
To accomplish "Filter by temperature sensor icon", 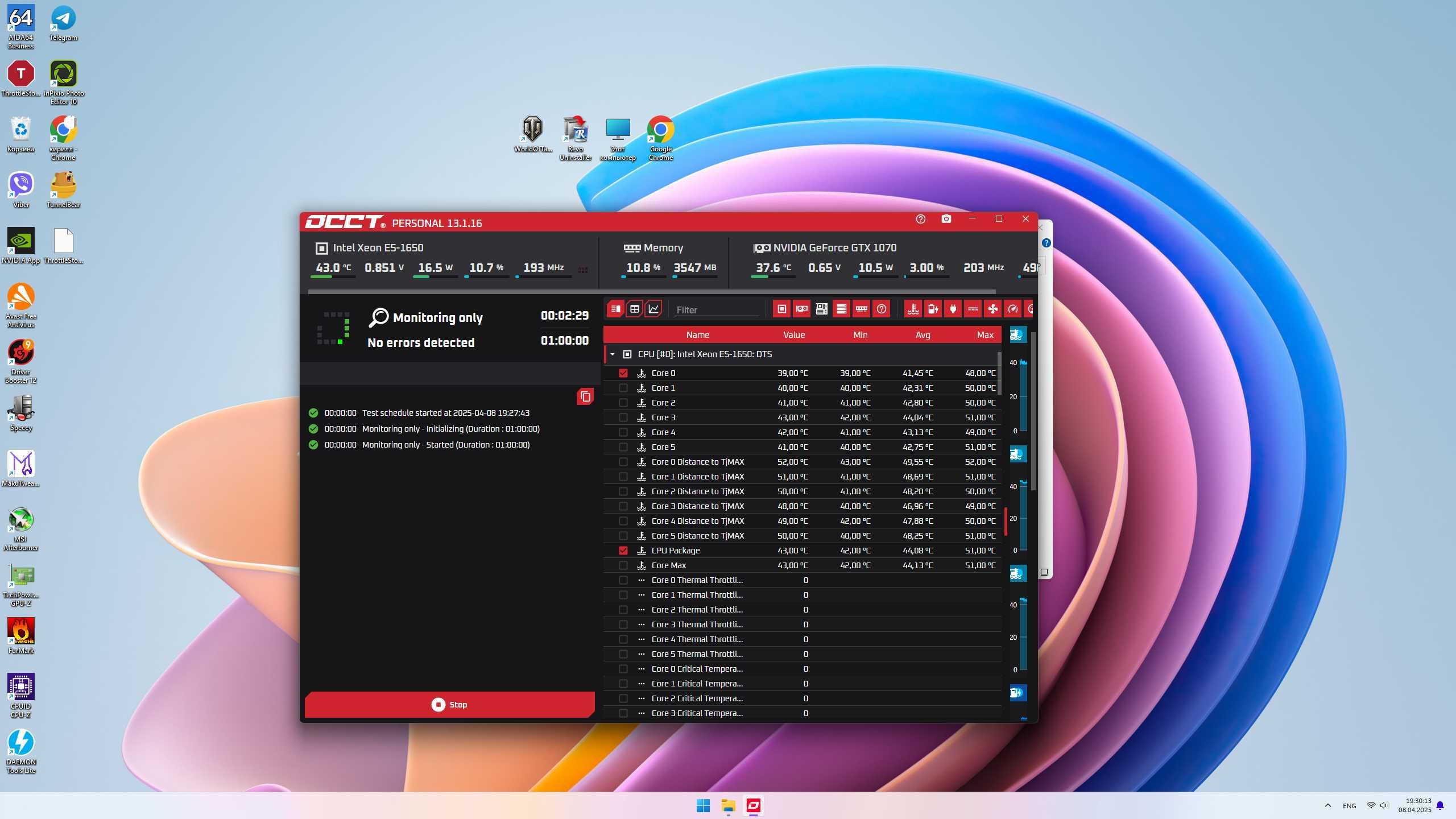I will coord(913,309).
